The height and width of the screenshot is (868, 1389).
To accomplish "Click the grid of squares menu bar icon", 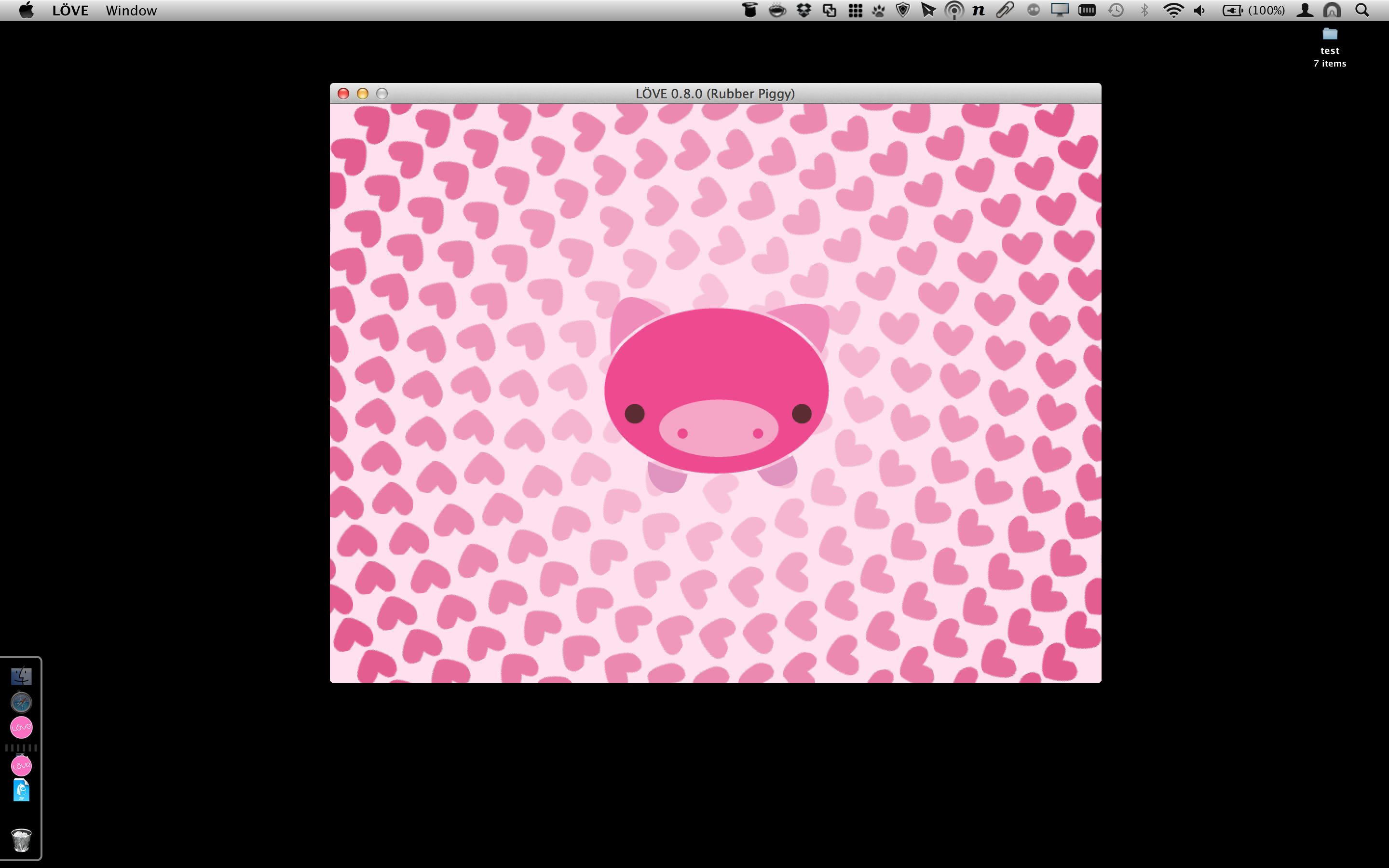I will point(855,10).
